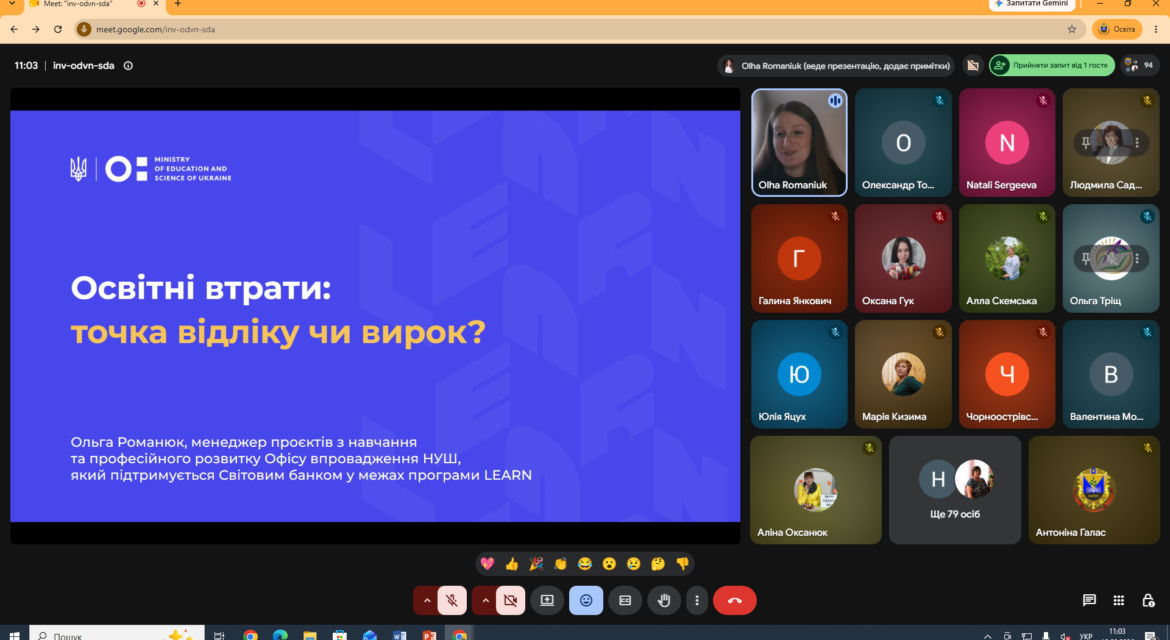Send the thinking face reaction
Screen dimensions: 1170x640
658,564
